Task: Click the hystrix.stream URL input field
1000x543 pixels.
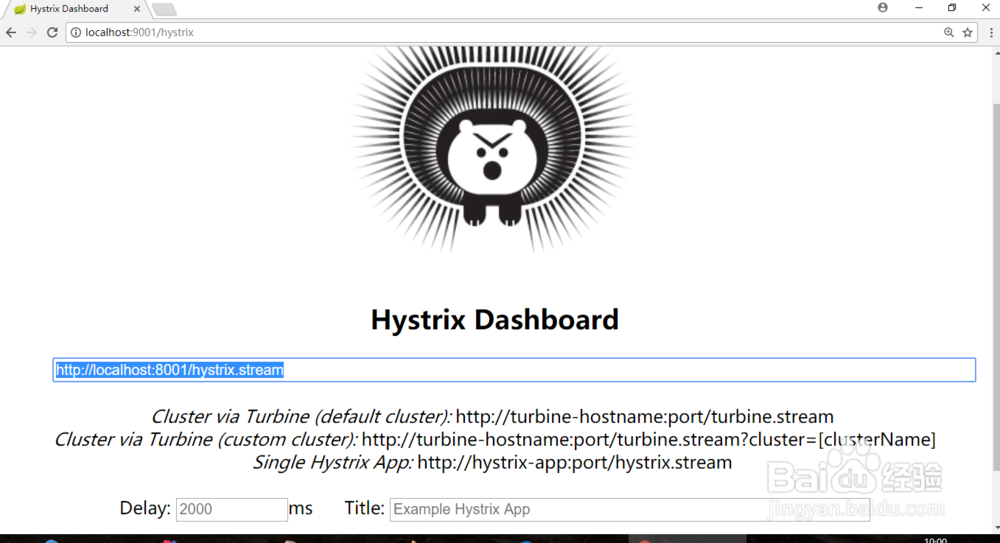Action: click(x=514, y=370)
